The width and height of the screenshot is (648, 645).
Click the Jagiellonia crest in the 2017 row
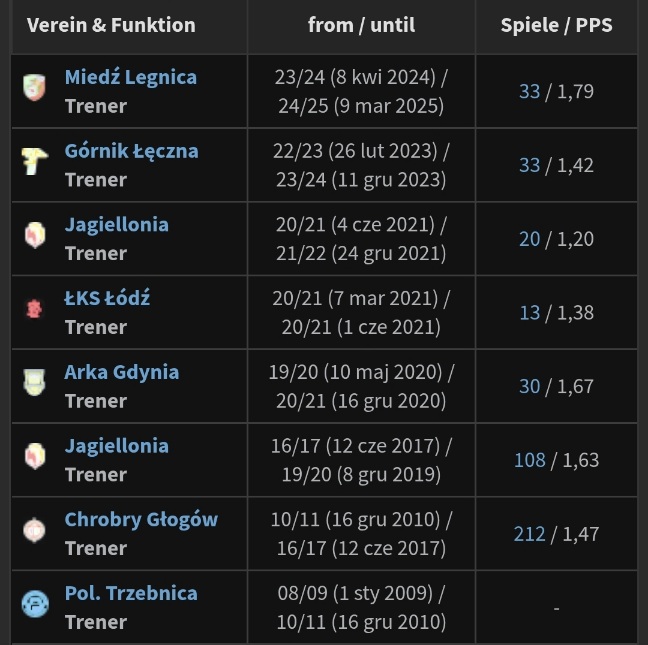pyautogui.click(x=34, y=457)
